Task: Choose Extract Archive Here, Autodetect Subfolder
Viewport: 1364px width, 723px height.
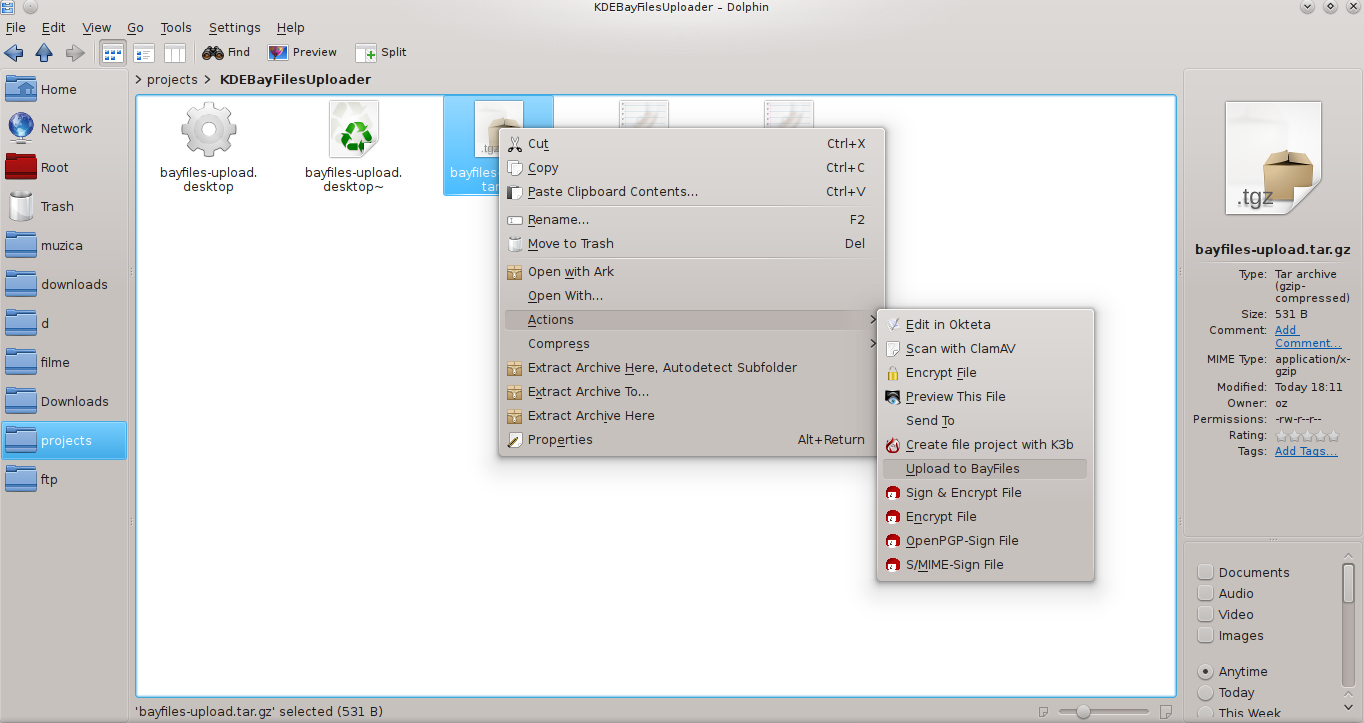Action: click(x=691, y=368)
